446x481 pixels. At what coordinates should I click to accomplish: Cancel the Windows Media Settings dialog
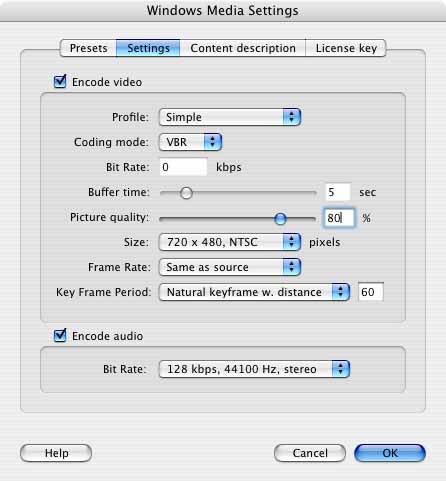pos(310,453)
